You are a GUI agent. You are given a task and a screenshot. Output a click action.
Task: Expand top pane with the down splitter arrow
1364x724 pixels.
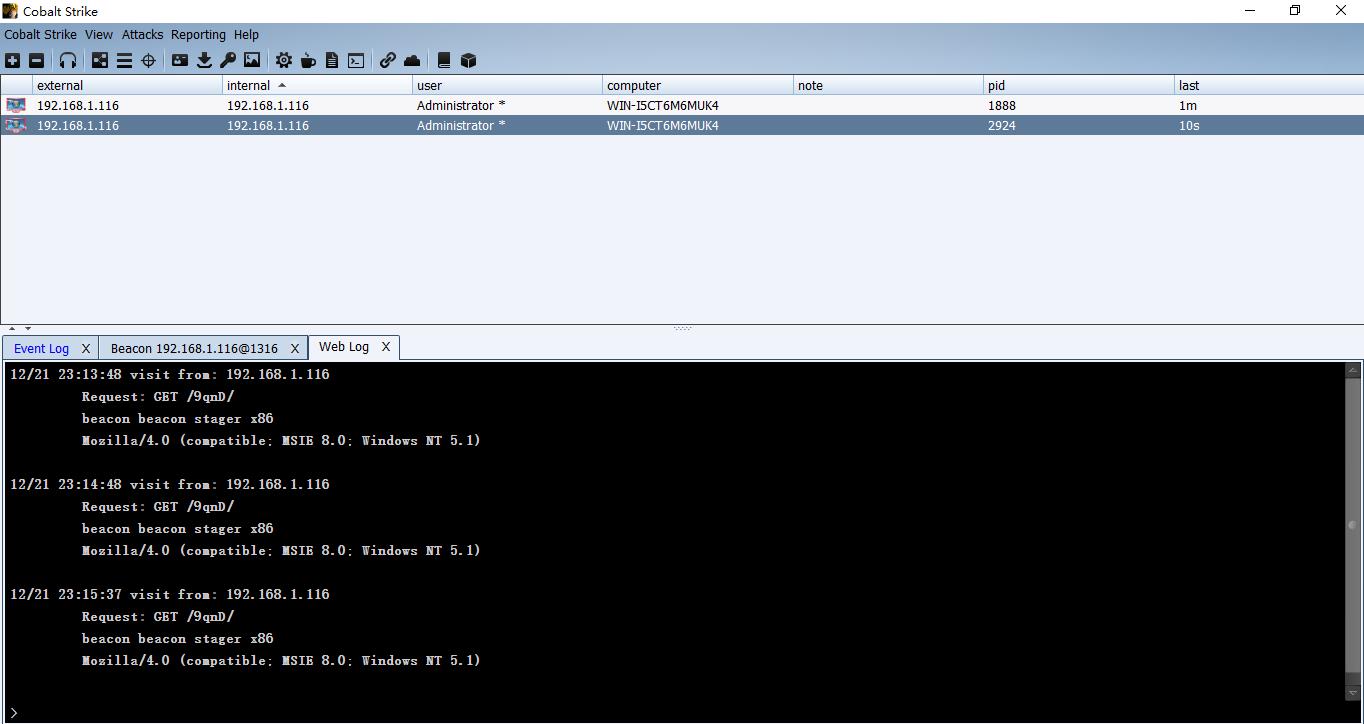coord(28,328)
